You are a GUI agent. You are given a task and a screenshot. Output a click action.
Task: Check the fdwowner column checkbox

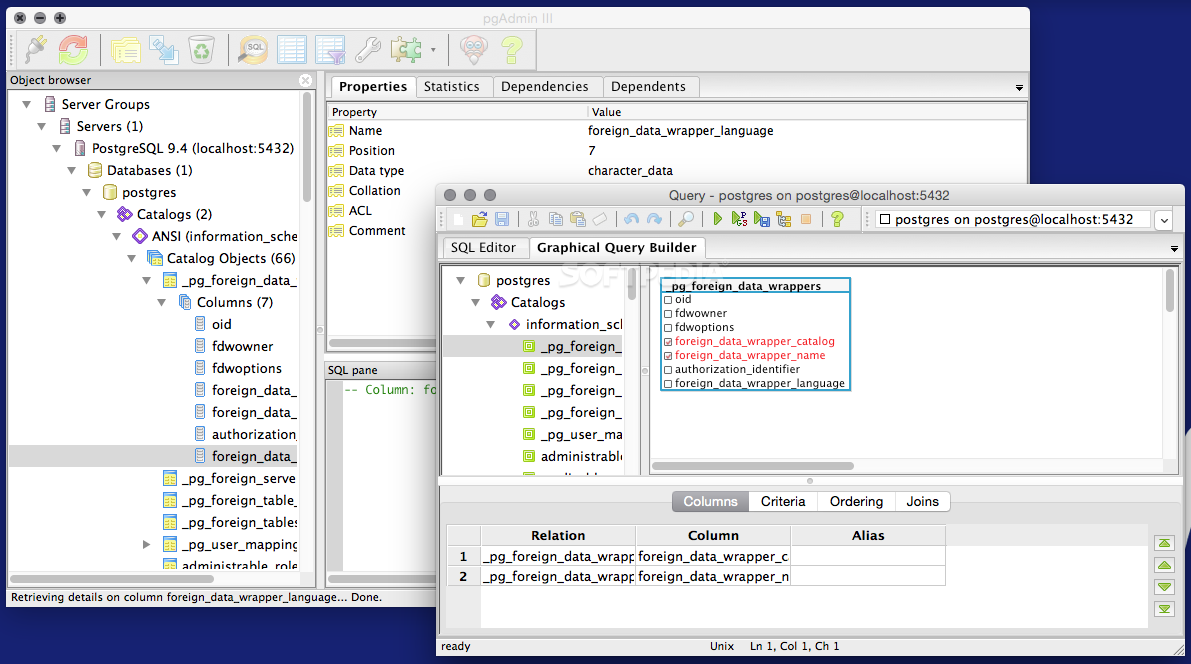point(668,314)
